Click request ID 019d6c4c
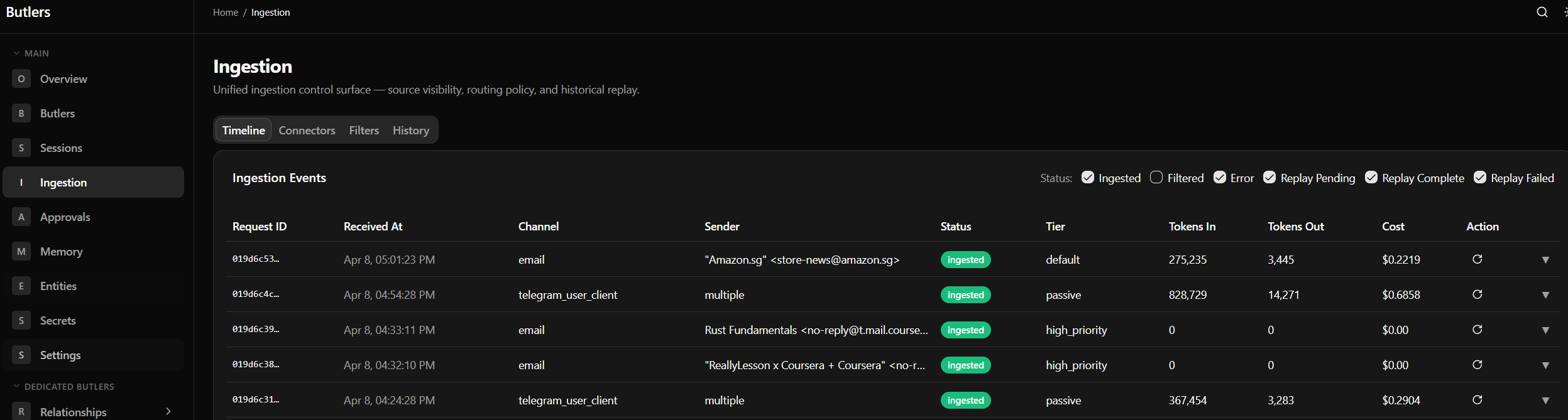Image resolution: width=1568 pixels, height=420 pixels. (256, 294)
